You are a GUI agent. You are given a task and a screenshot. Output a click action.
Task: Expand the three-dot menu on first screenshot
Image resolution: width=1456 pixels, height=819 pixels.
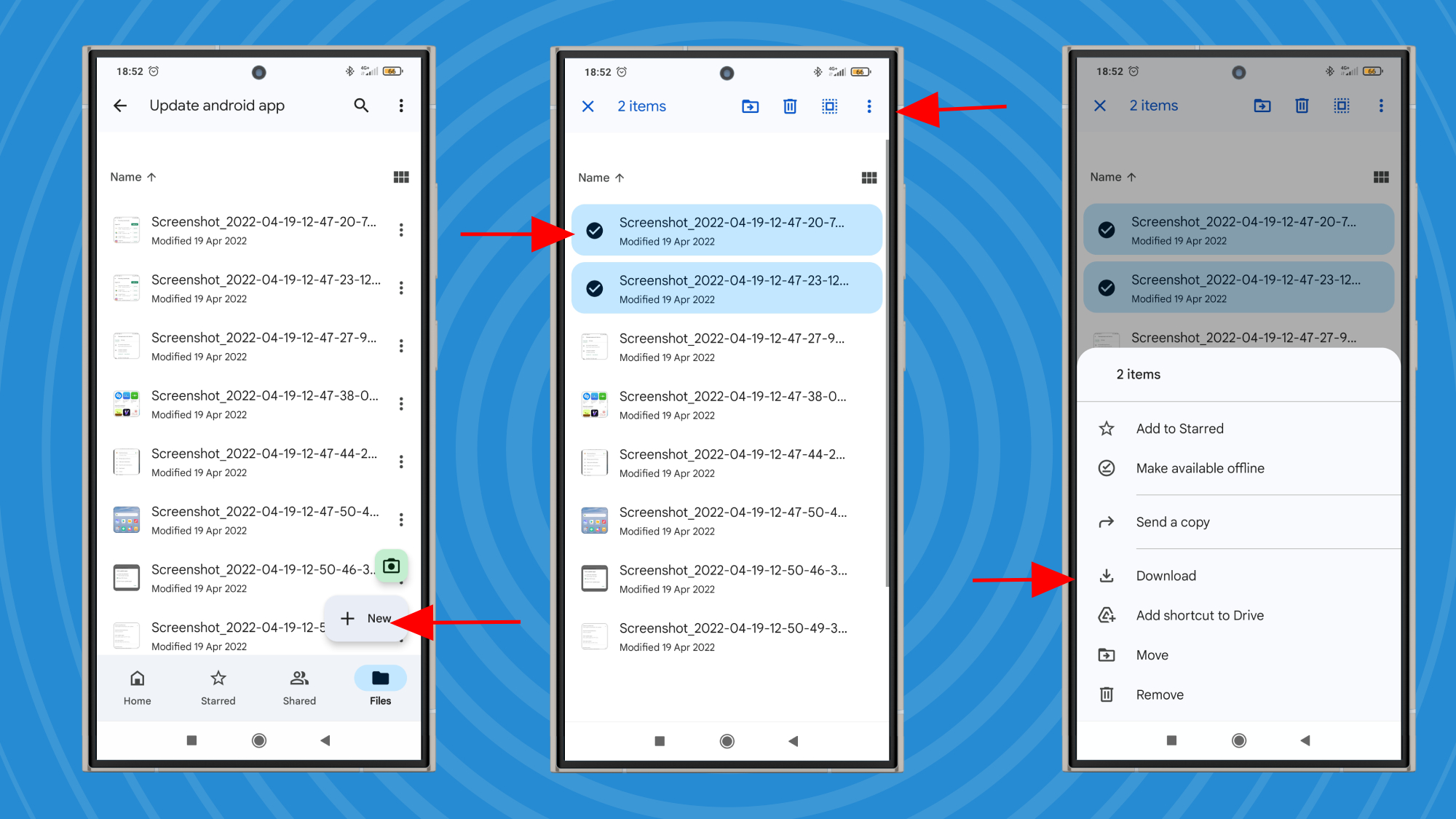pos(400,106)
